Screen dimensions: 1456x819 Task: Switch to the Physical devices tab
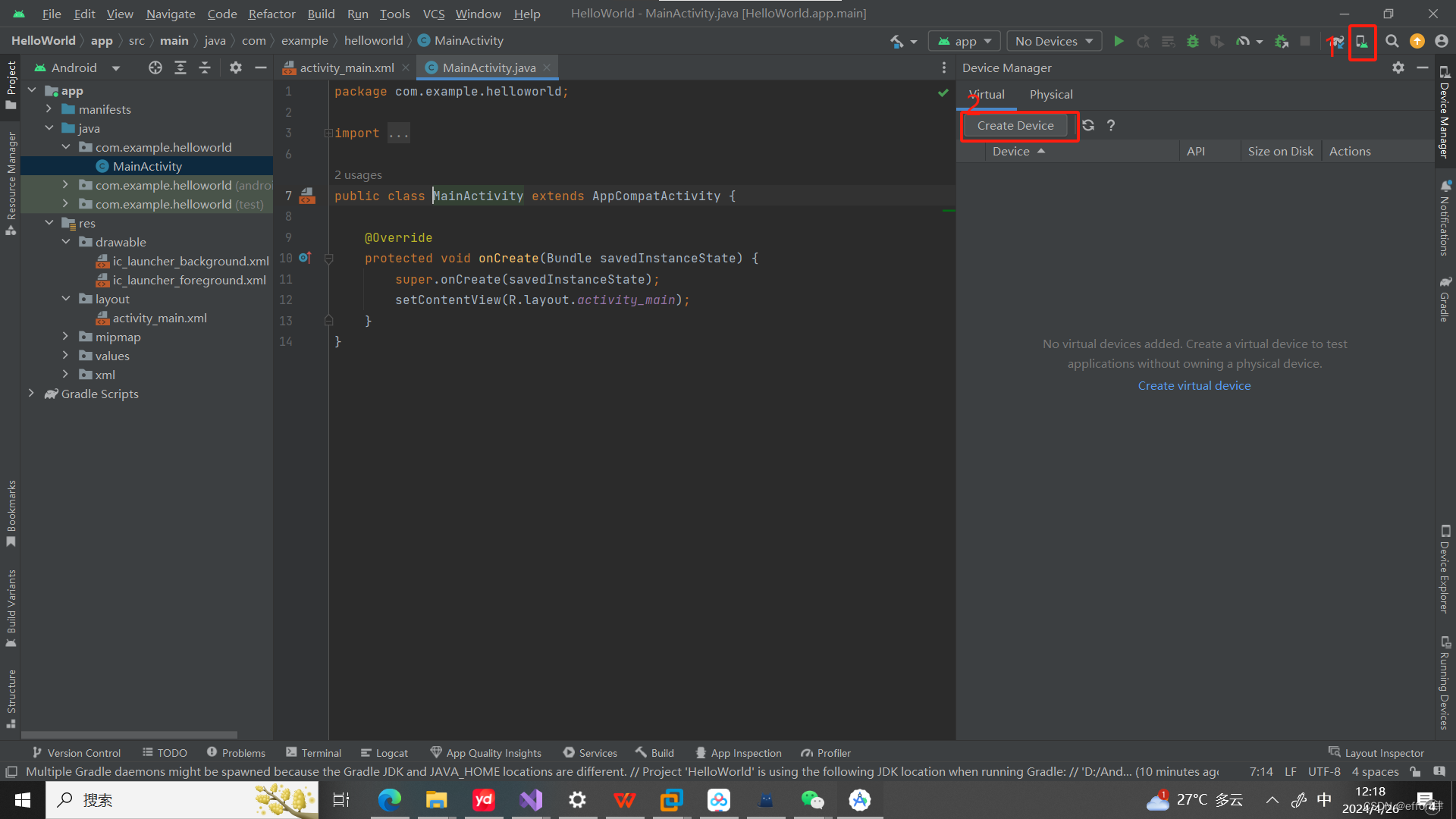(1050, 95)
